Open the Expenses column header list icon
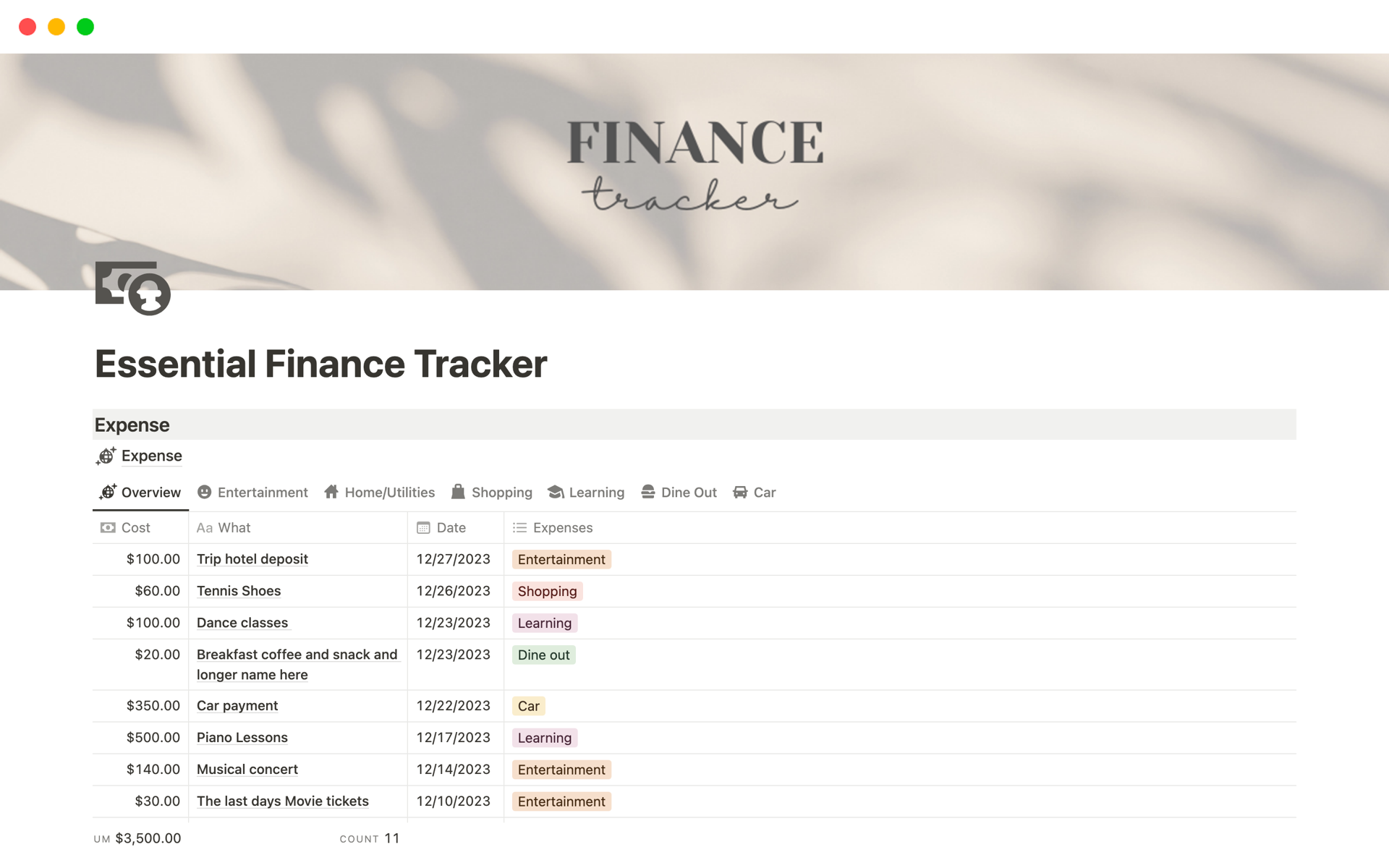1389x868 pixels. coord(519,527)
